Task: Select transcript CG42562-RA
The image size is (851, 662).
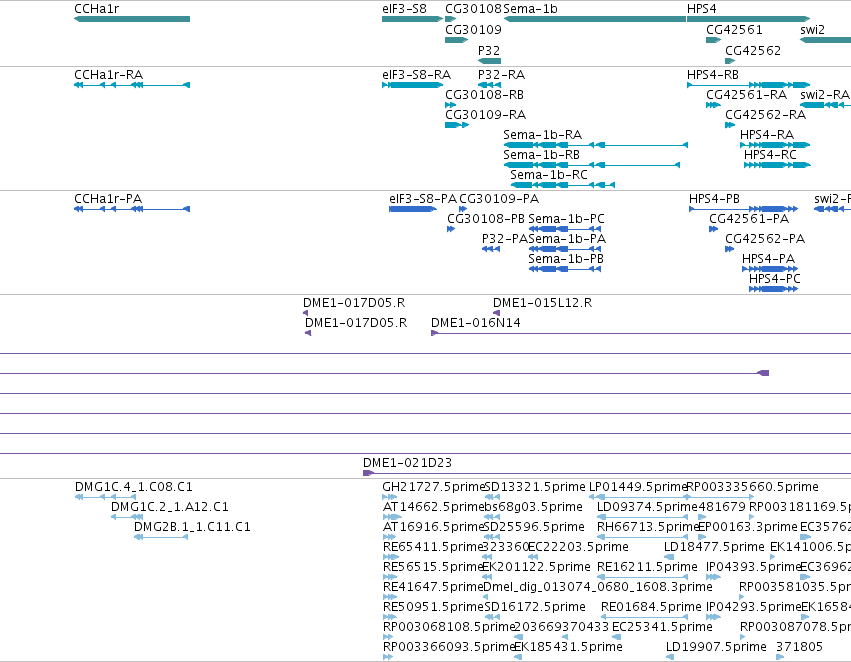Action: coord(766,115)
